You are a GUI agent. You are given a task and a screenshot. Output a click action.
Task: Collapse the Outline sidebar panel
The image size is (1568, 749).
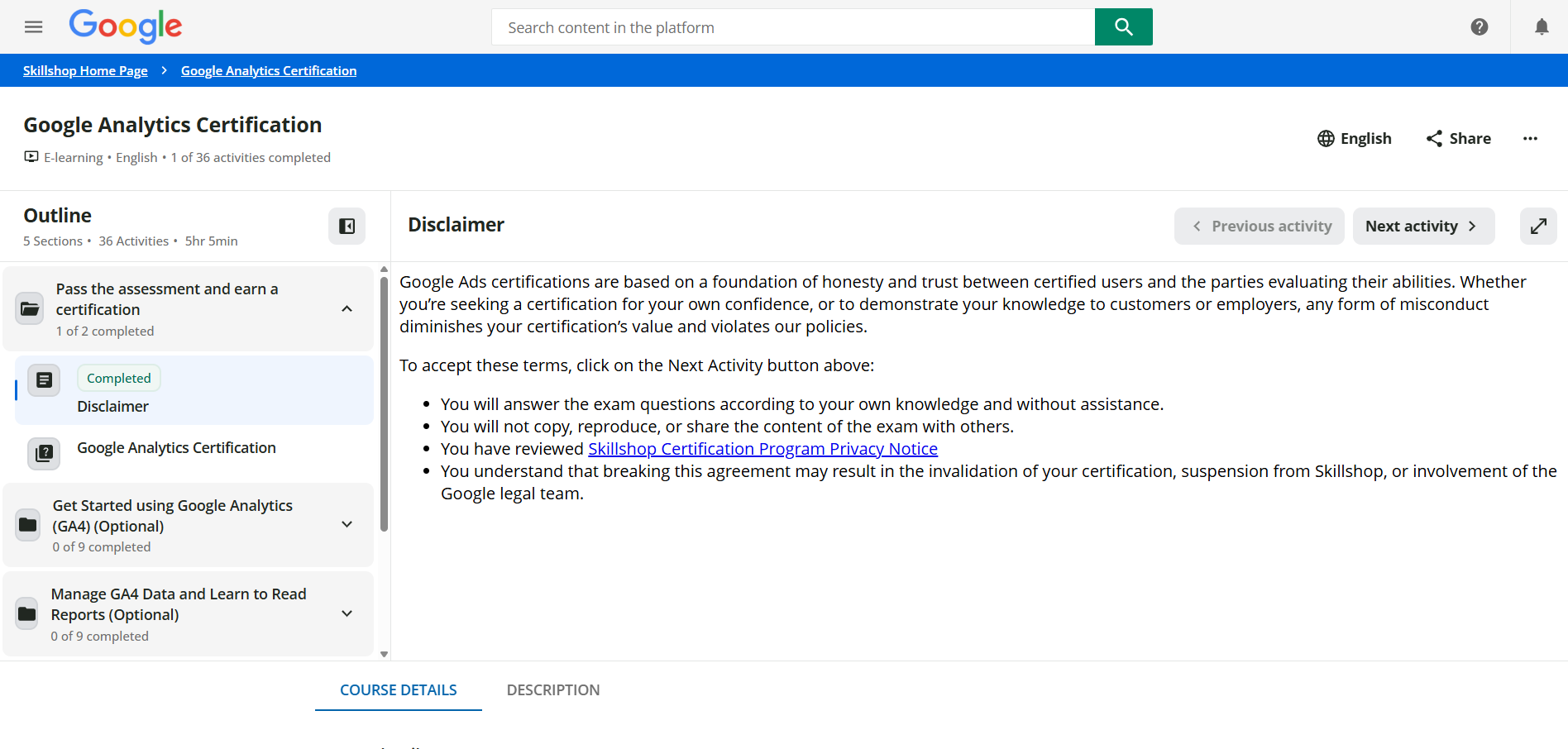tap(347, 227)
